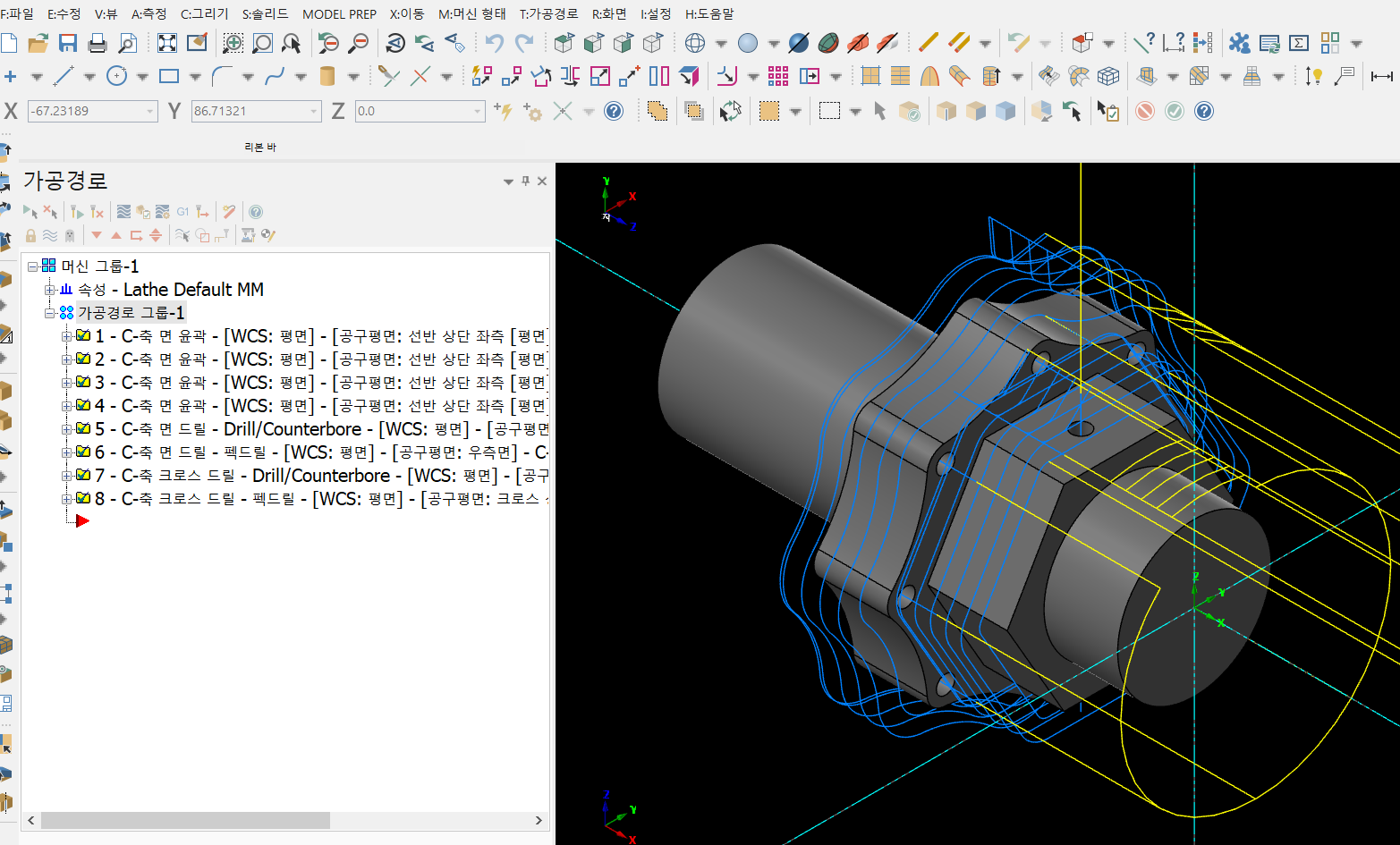Click the smart dimension icon at far right

[1381, 76]
